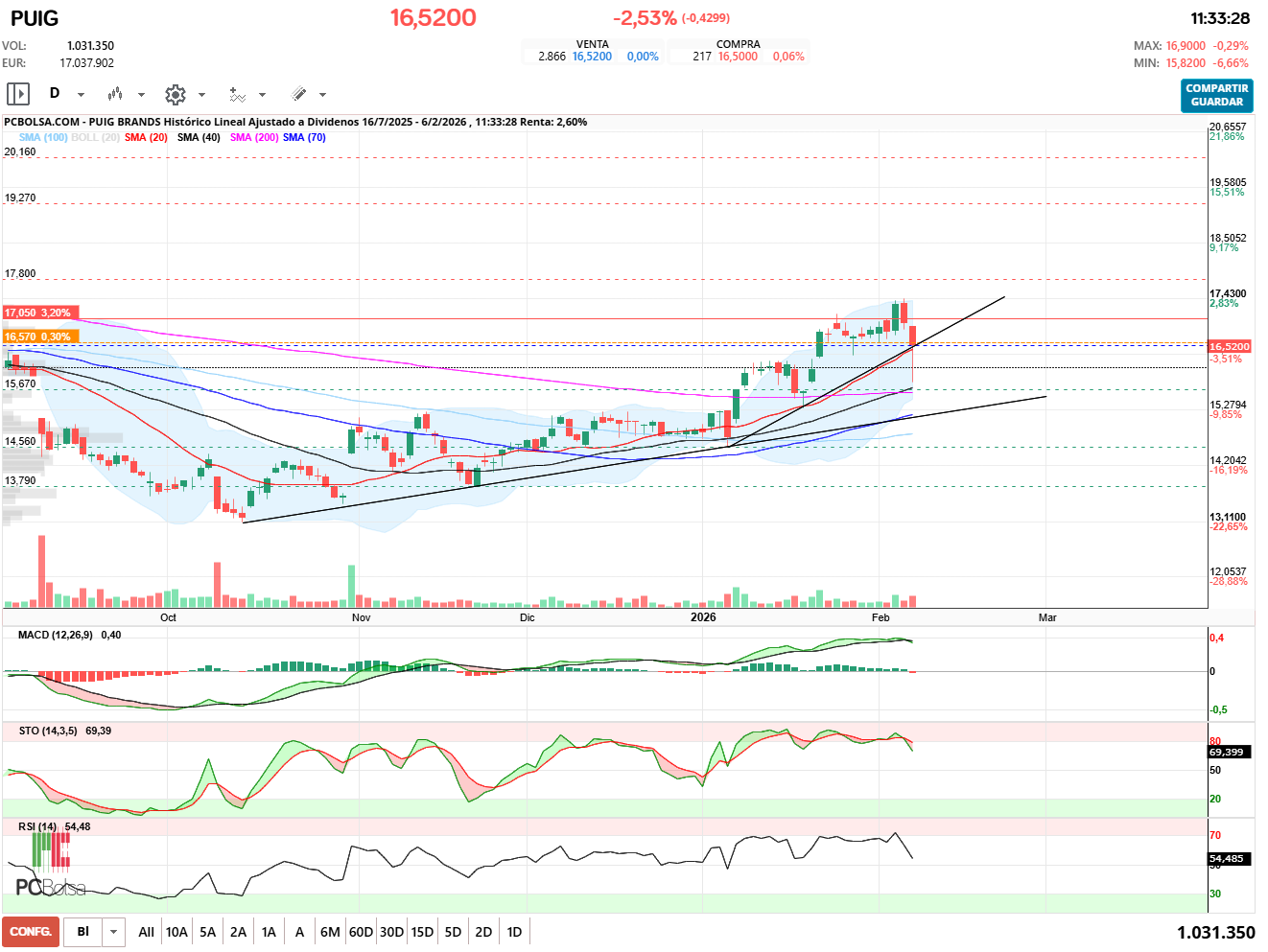Click the D daily timeframe icon
The image size is (1268, 952).
click(55, 94)
